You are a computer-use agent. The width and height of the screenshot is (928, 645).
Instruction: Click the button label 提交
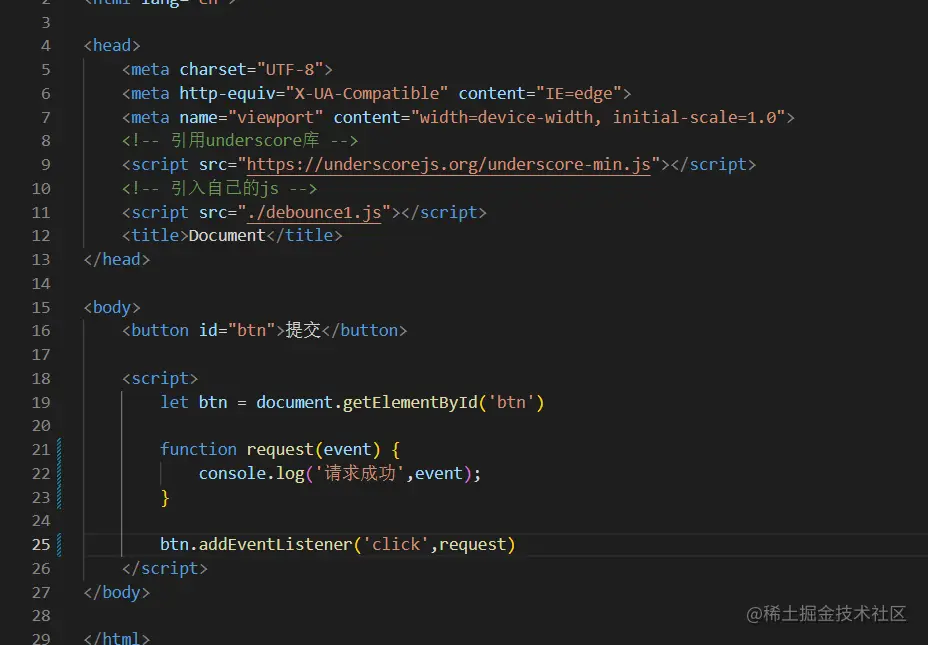point(303,330)
